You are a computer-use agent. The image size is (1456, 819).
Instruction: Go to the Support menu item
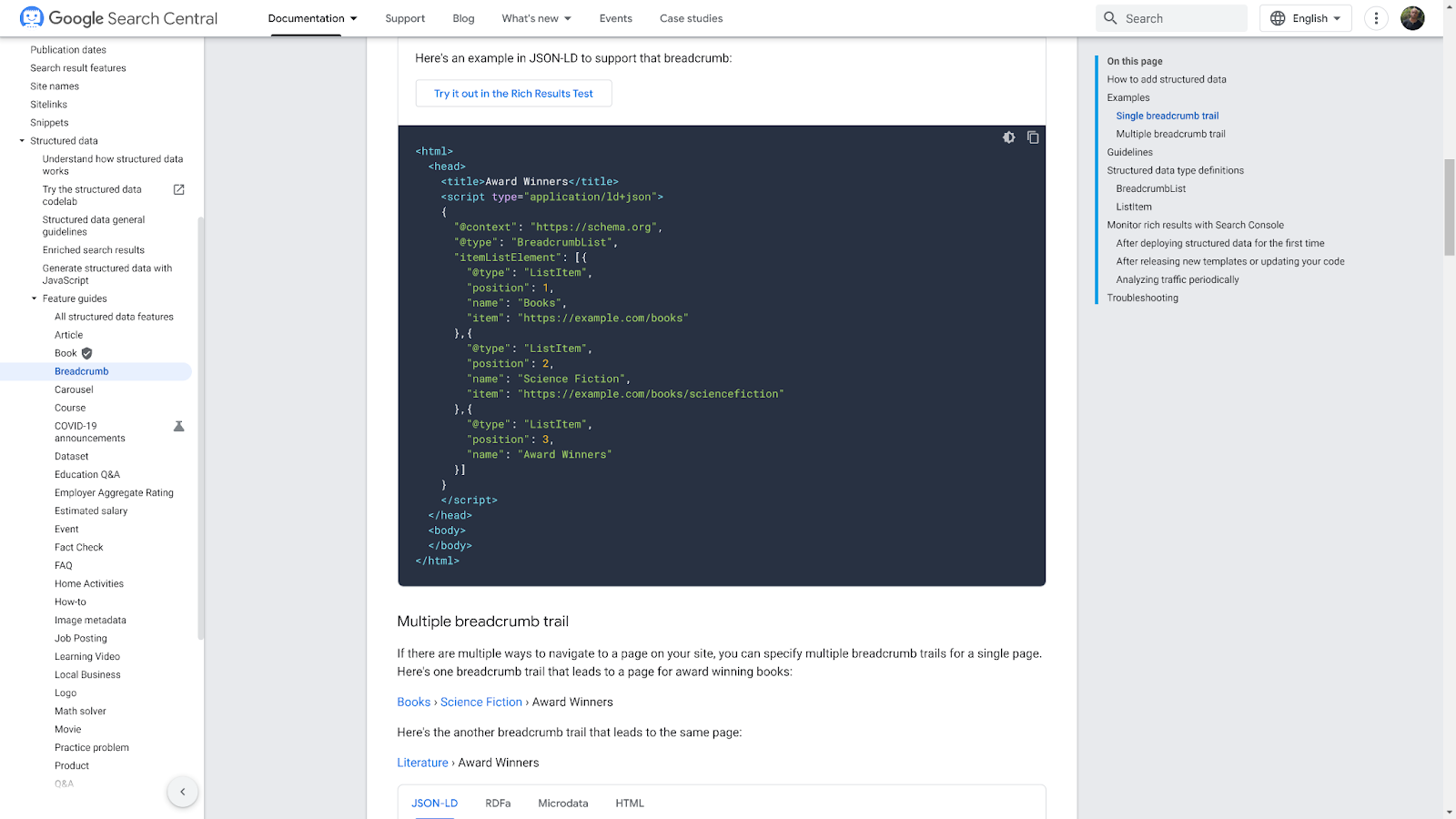point(405,18)
